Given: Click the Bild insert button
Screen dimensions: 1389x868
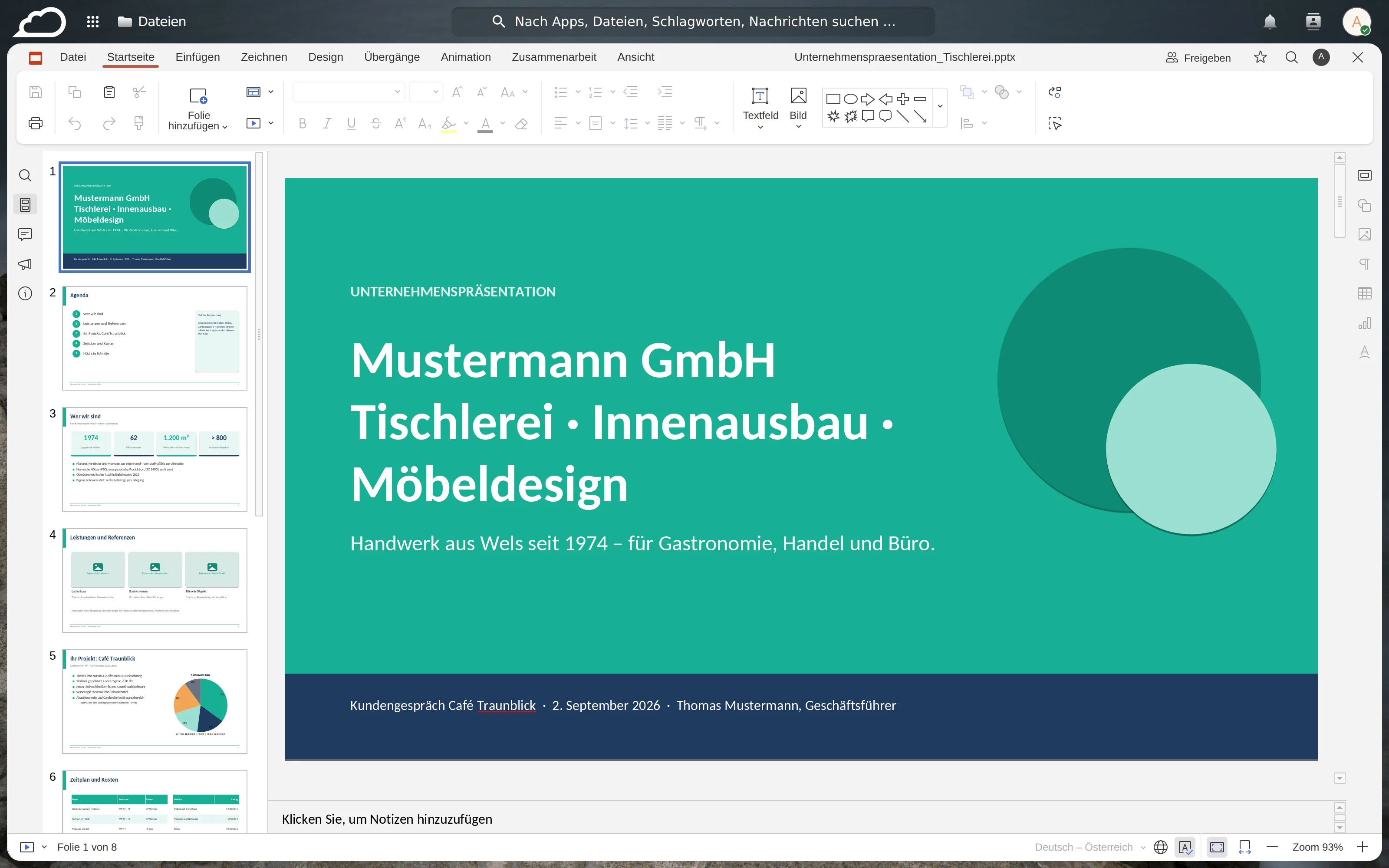Looking at the screenshot, I should coord(798,103).
